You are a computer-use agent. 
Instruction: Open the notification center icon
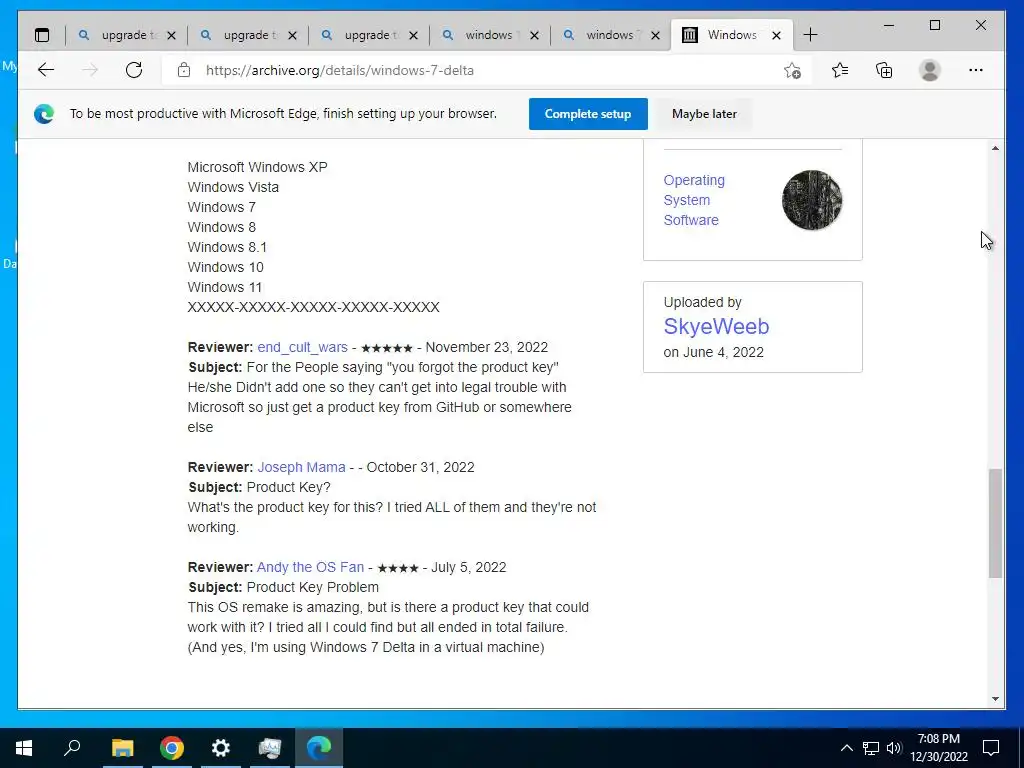coord(991,748)
